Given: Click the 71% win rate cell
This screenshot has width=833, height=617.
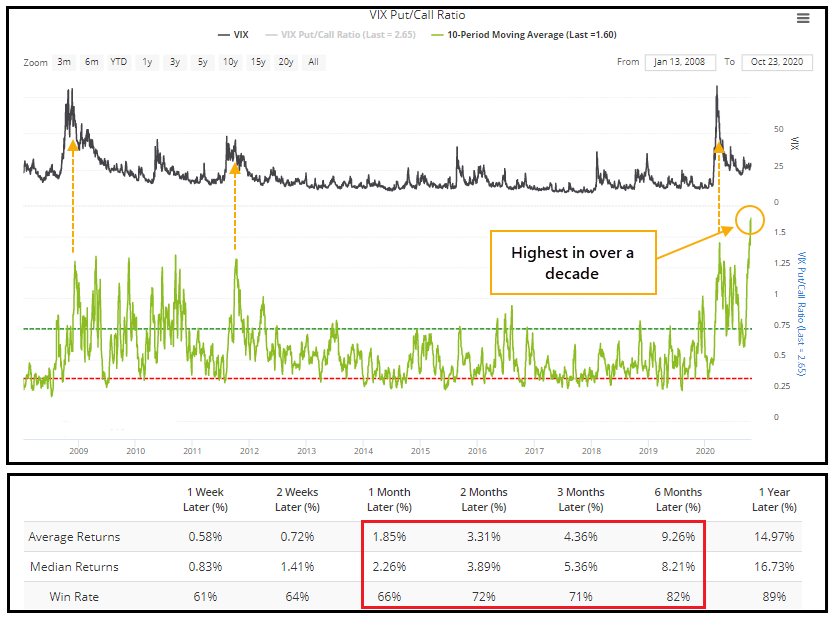Looking at the screenshot, I should (581, 597).
